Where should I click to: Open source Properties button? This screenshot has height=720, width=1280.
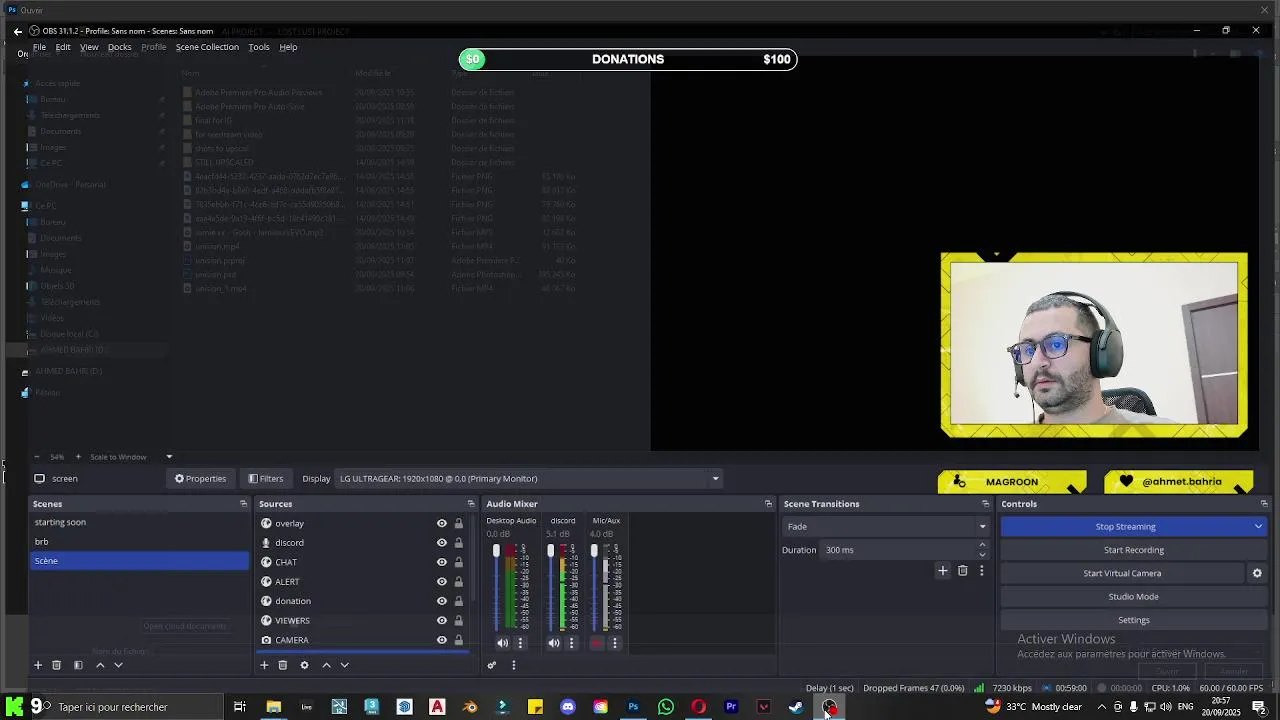200,478
